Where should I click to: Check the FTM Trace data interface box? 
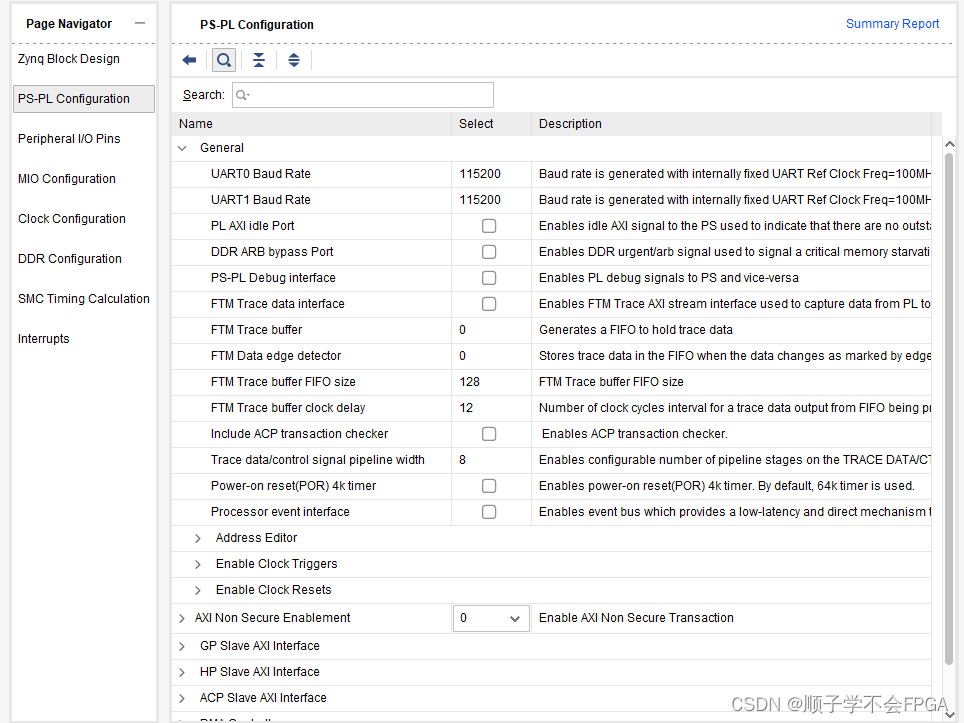tap(489, 304)
